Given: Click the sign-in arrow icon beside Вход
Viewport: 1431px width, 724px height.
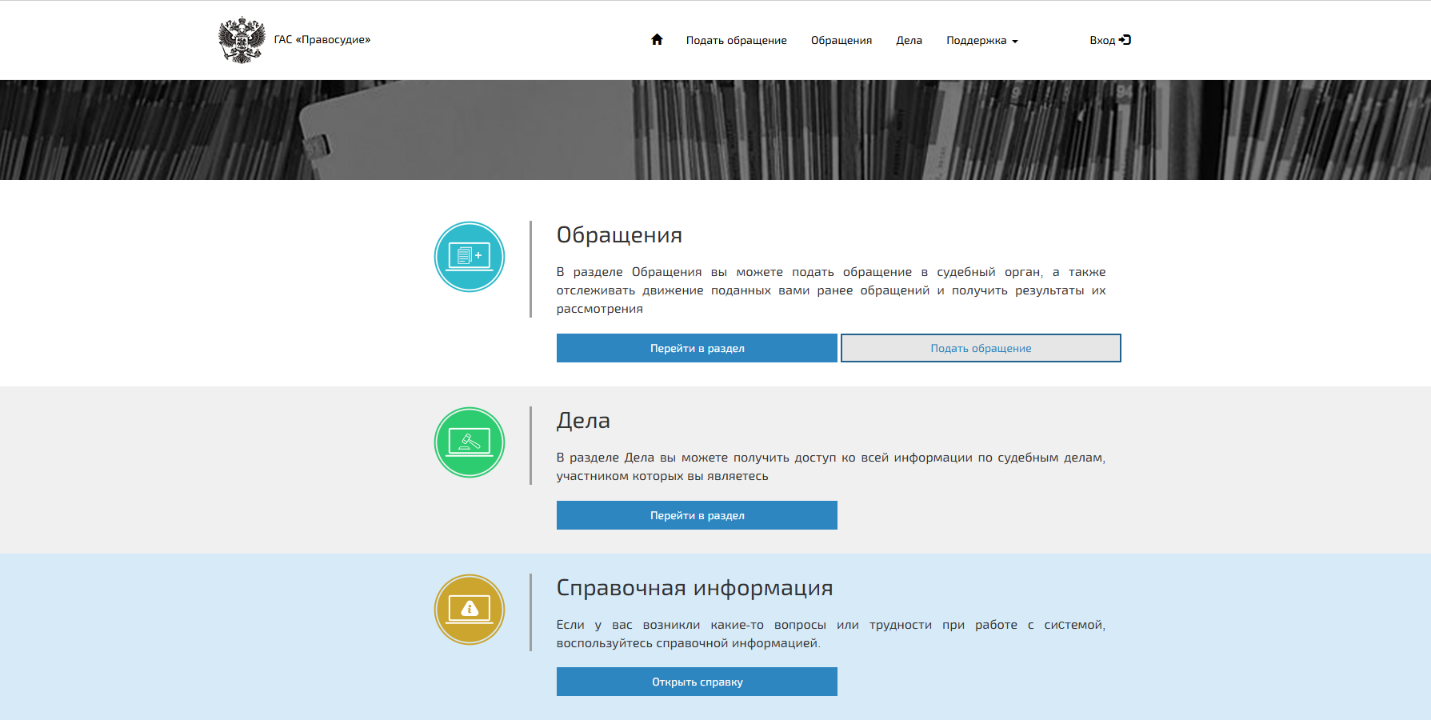Looking at the screenshot, I should click(1125, 40).
